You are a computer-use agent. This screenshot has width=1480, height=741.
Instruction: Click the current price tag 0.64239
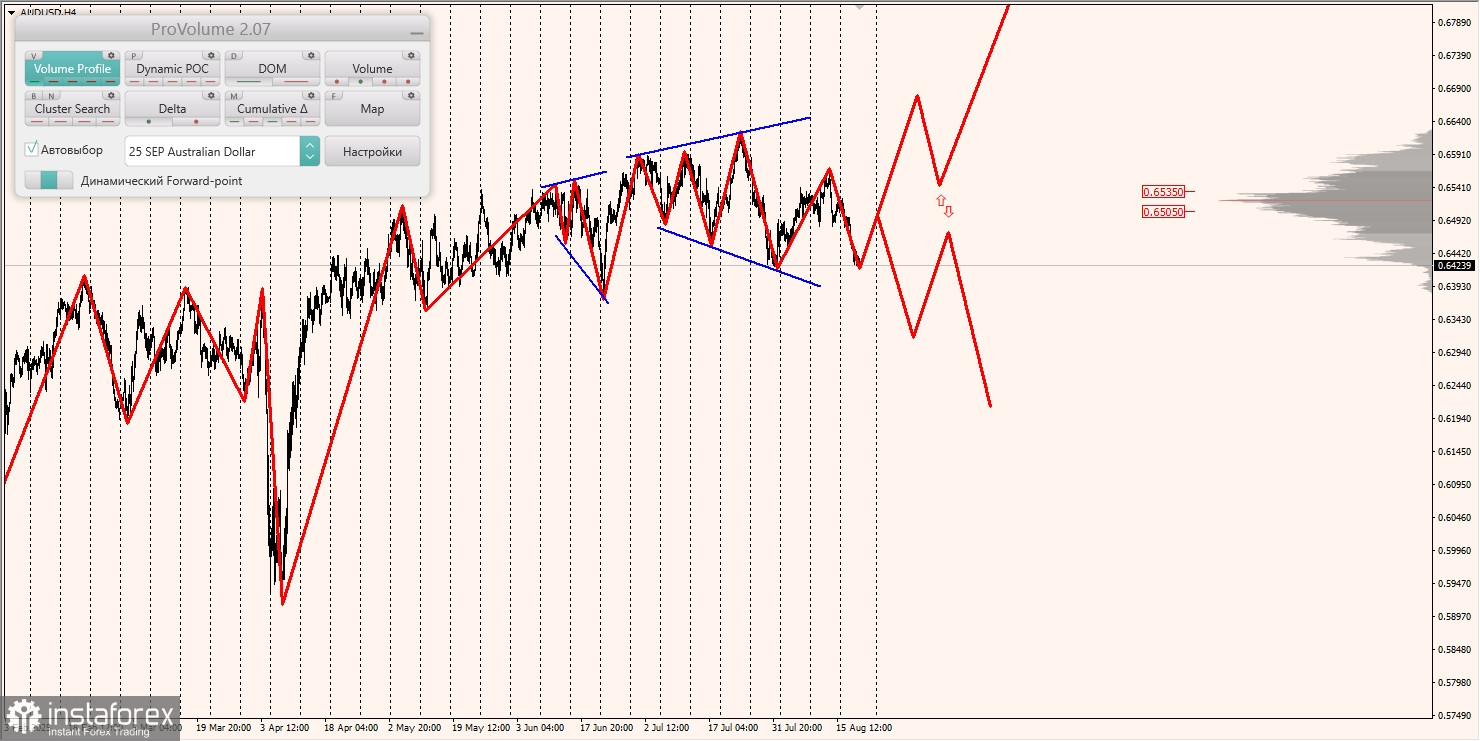coord(1454,265)
